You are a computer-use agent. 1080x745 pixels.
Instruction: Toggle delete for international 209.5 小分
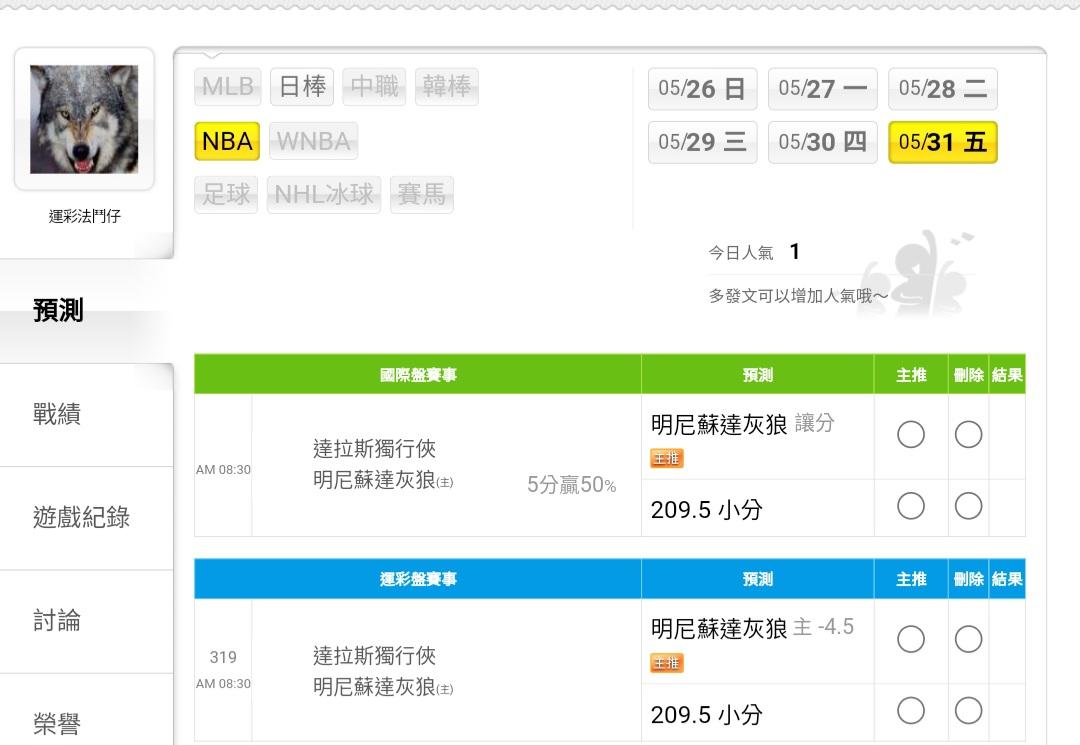tap(968, 507)
